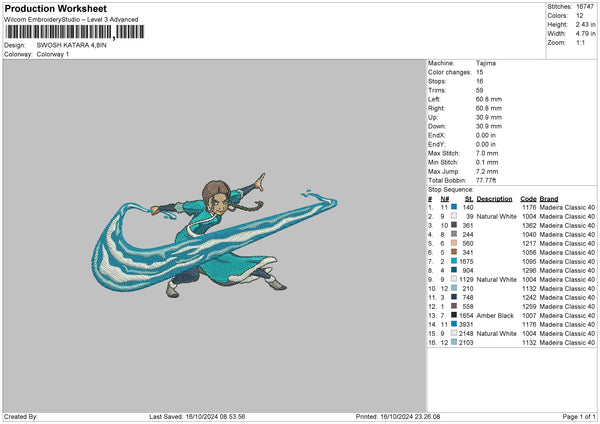Click the brown swatch in stop row 6
Screen dimensions: 600x424
(454, 252)
